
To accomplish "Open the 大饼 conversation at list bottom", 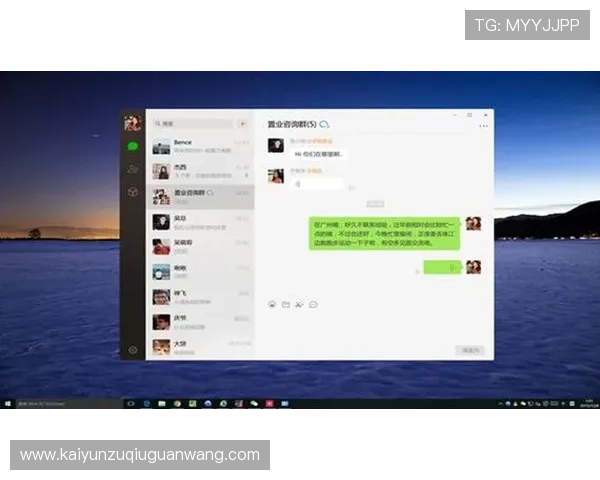I will 200,347.
